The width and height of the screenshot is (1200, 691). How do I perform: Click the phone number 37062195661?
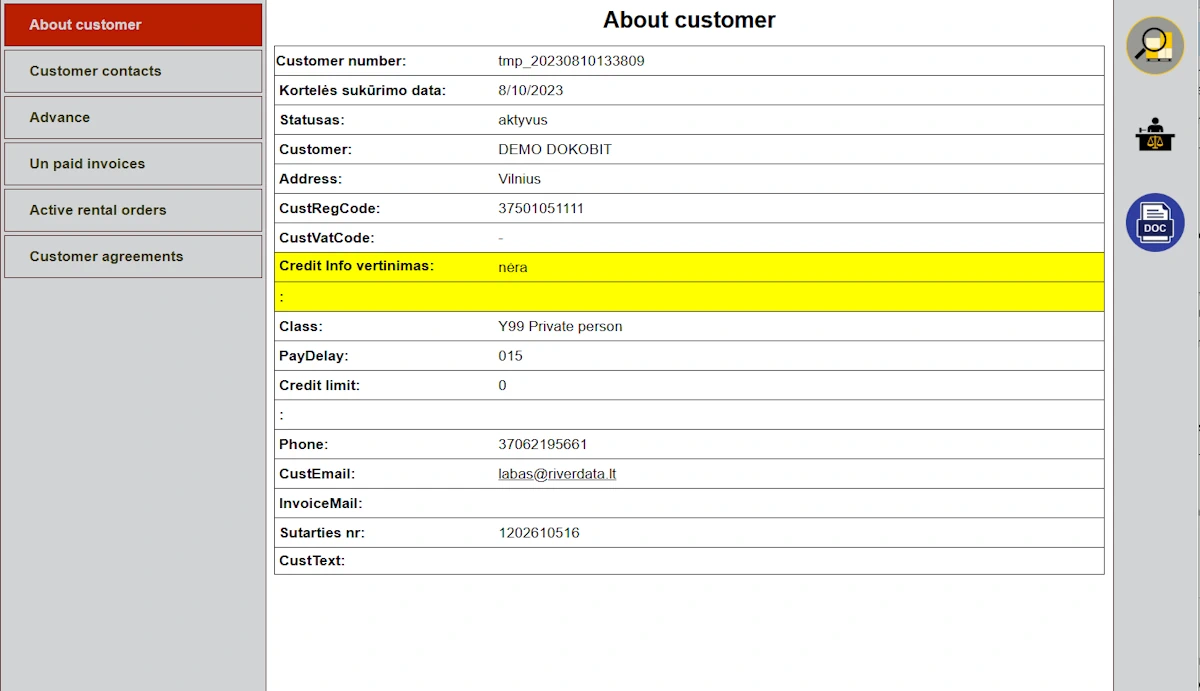coord(543,444)
